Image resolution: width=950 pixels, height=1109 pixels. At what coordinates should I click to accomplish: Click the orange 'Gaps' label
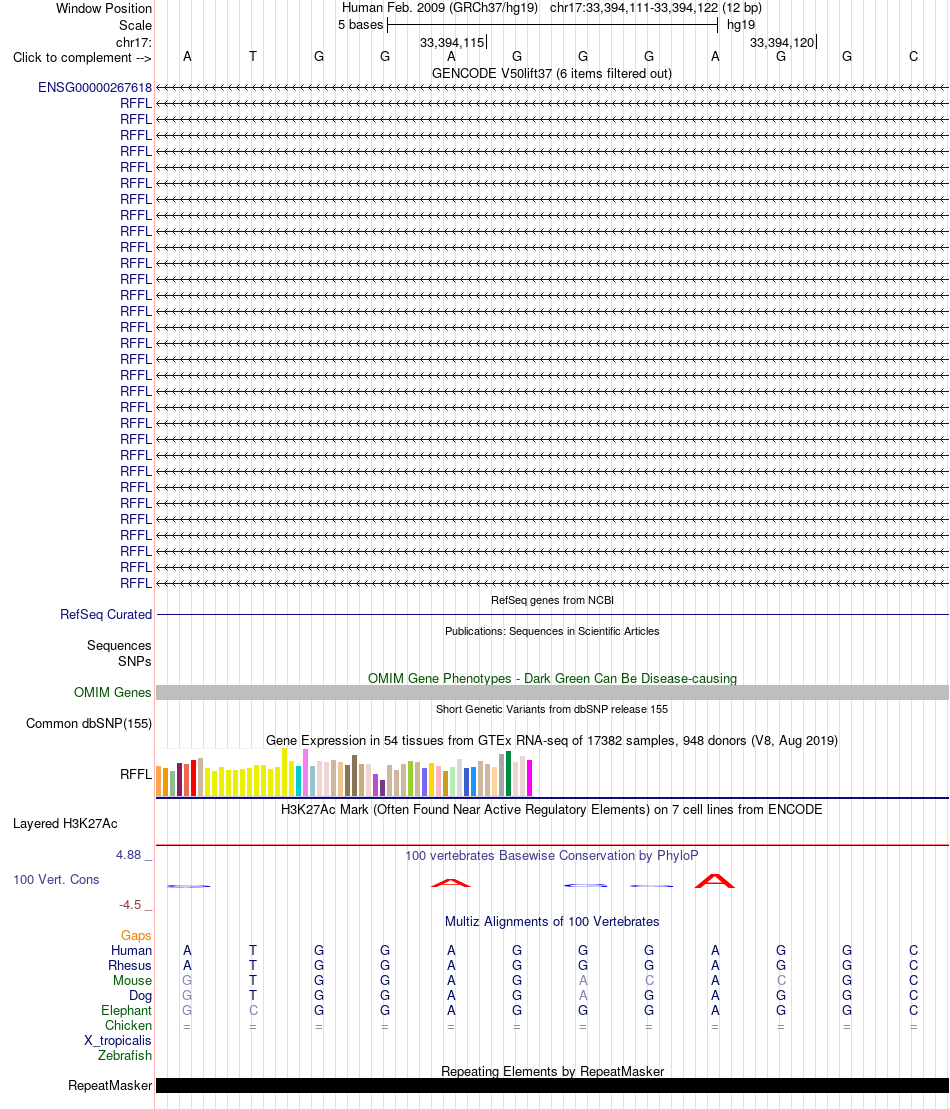pos(136,936)
